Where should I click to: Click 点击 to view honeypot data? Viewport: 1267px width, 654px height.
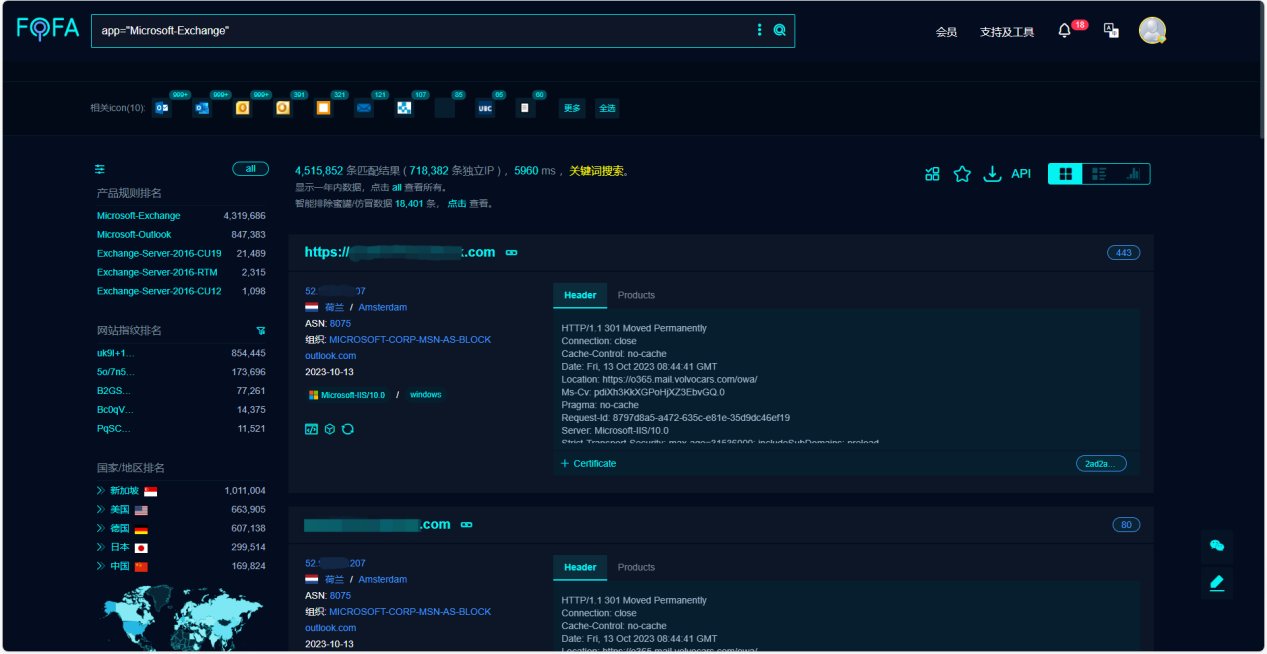[x=456, y=203]
